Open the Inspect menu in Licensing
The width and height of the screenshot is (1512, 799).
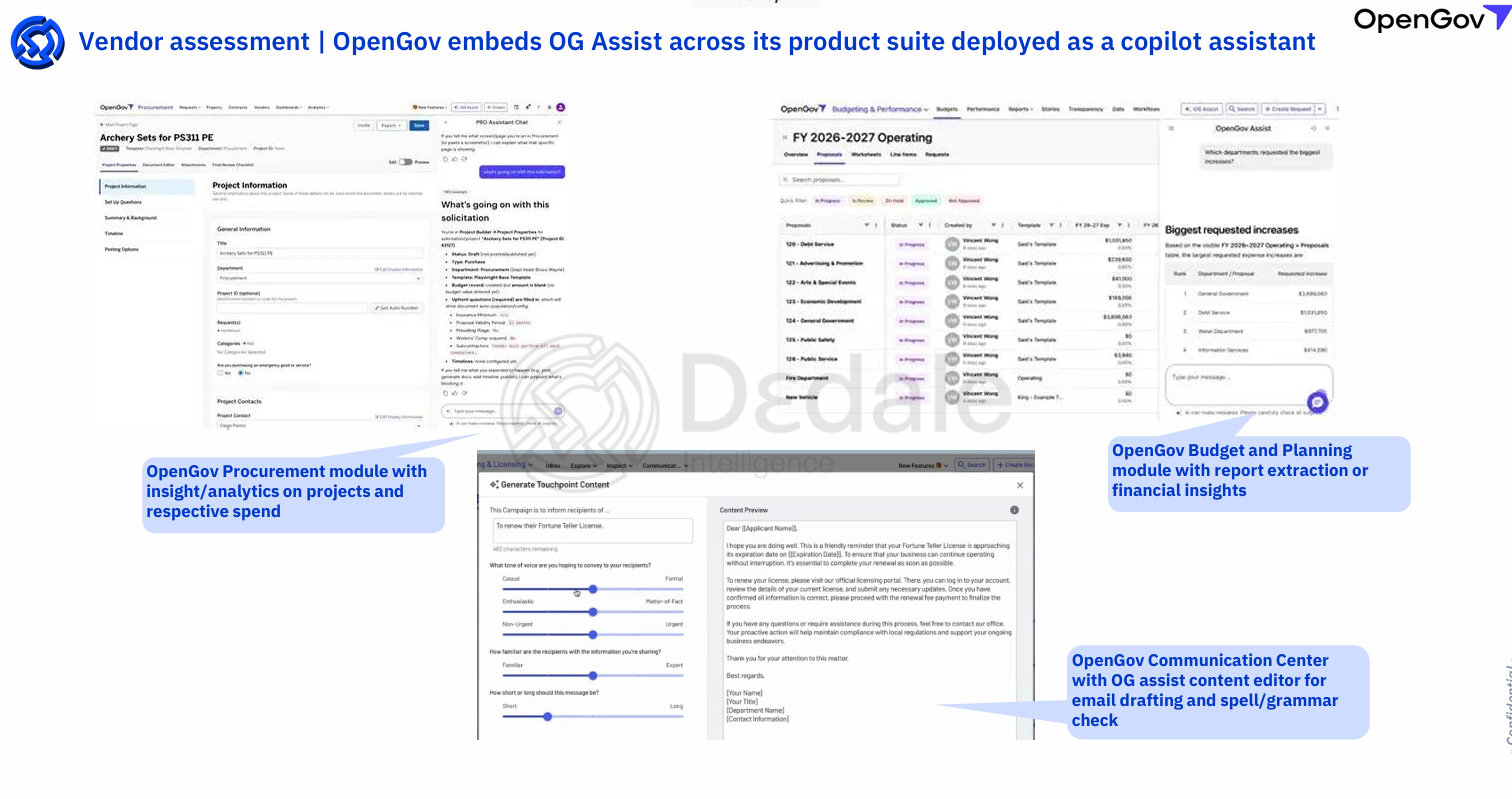(620, 465)
